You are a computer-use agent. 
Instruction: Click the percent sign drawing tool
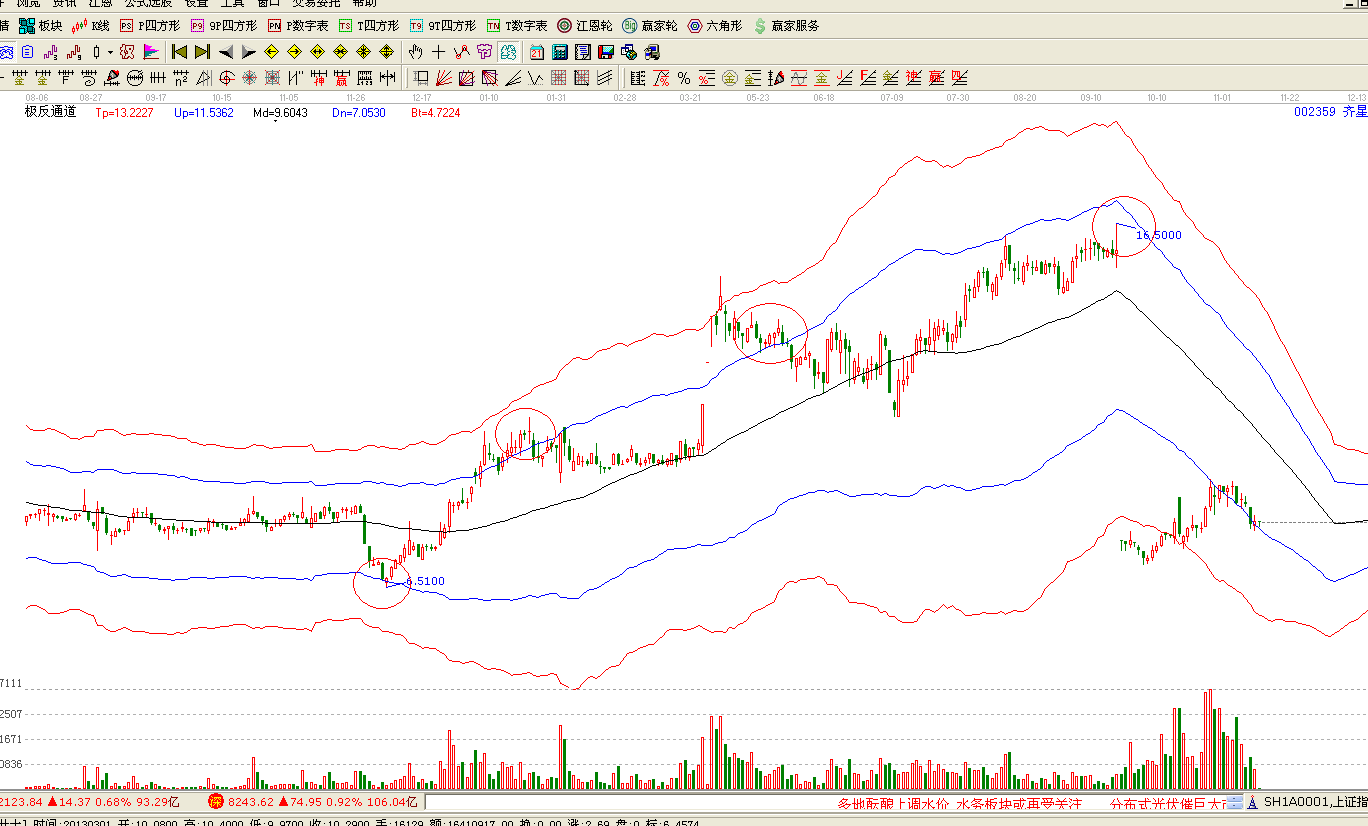click(x=684, y=78)
